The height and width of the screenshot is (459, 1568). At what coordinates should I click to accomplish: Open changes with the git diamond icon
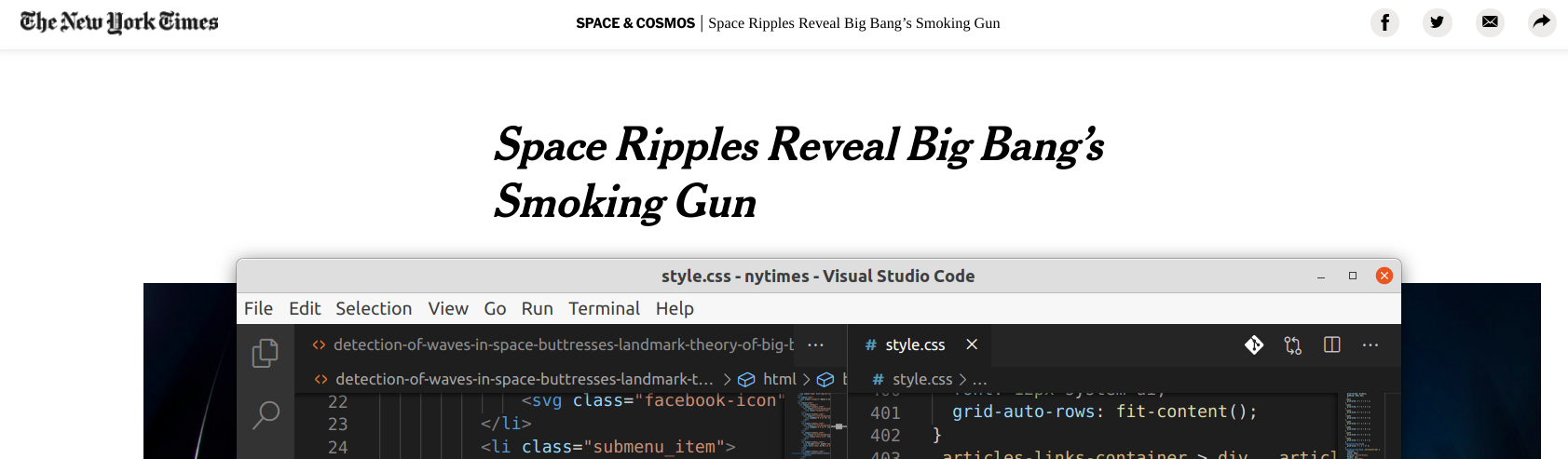click(x=1254, y=344)
